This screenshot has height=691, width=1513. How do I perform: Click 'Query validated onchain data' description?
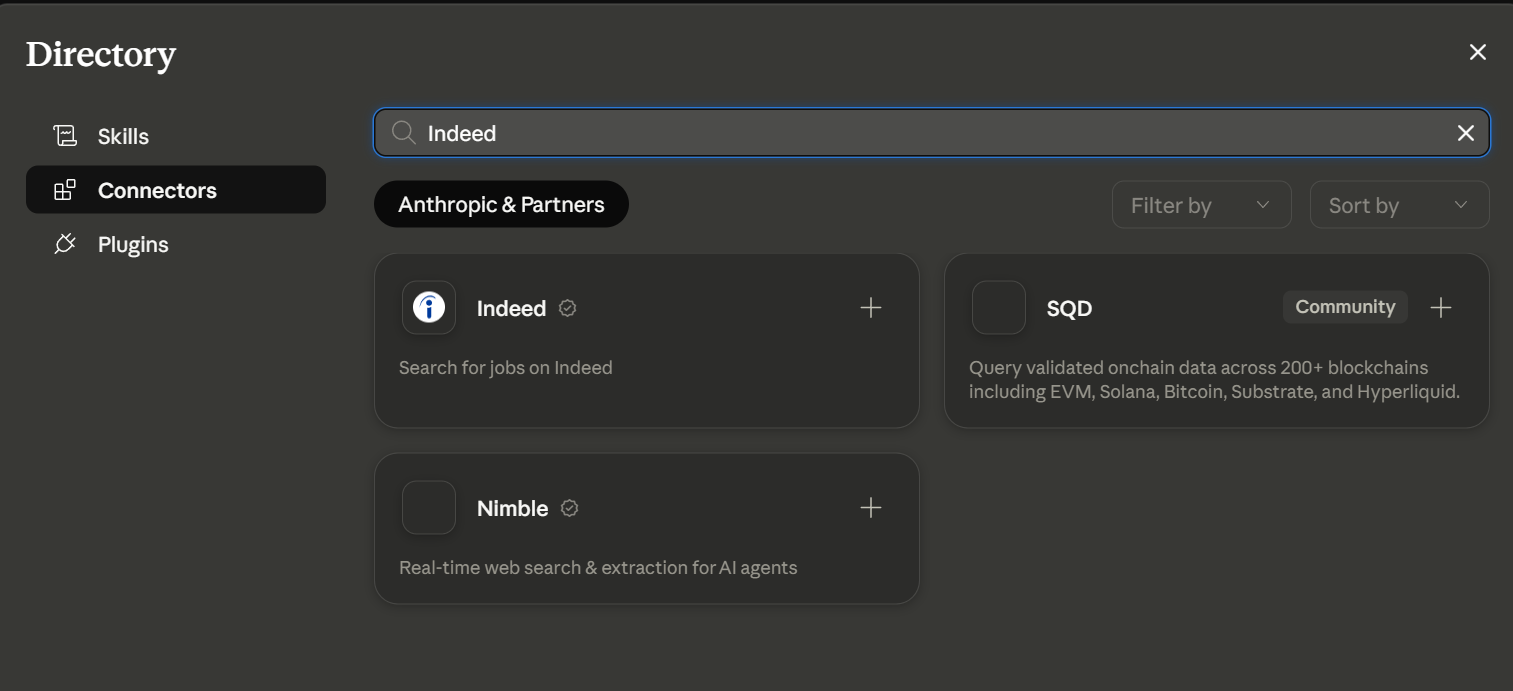[x=1214, y=379]
